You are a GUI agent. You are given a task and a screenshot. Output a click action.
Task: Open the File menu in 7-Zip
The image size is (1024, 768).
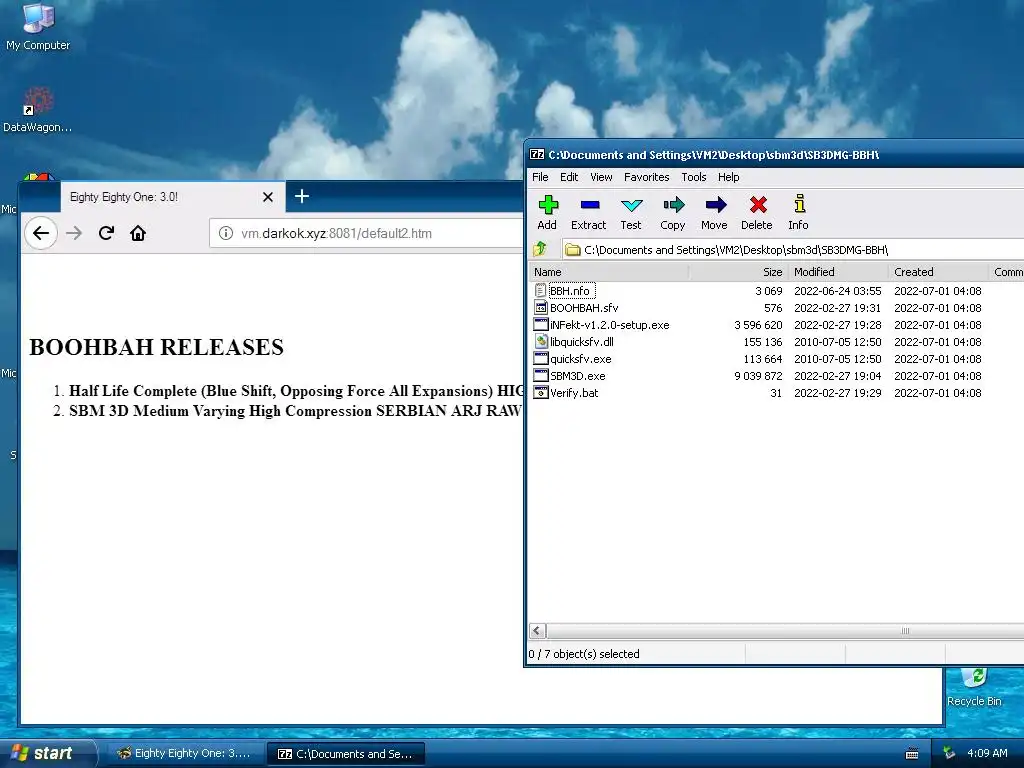540,177
